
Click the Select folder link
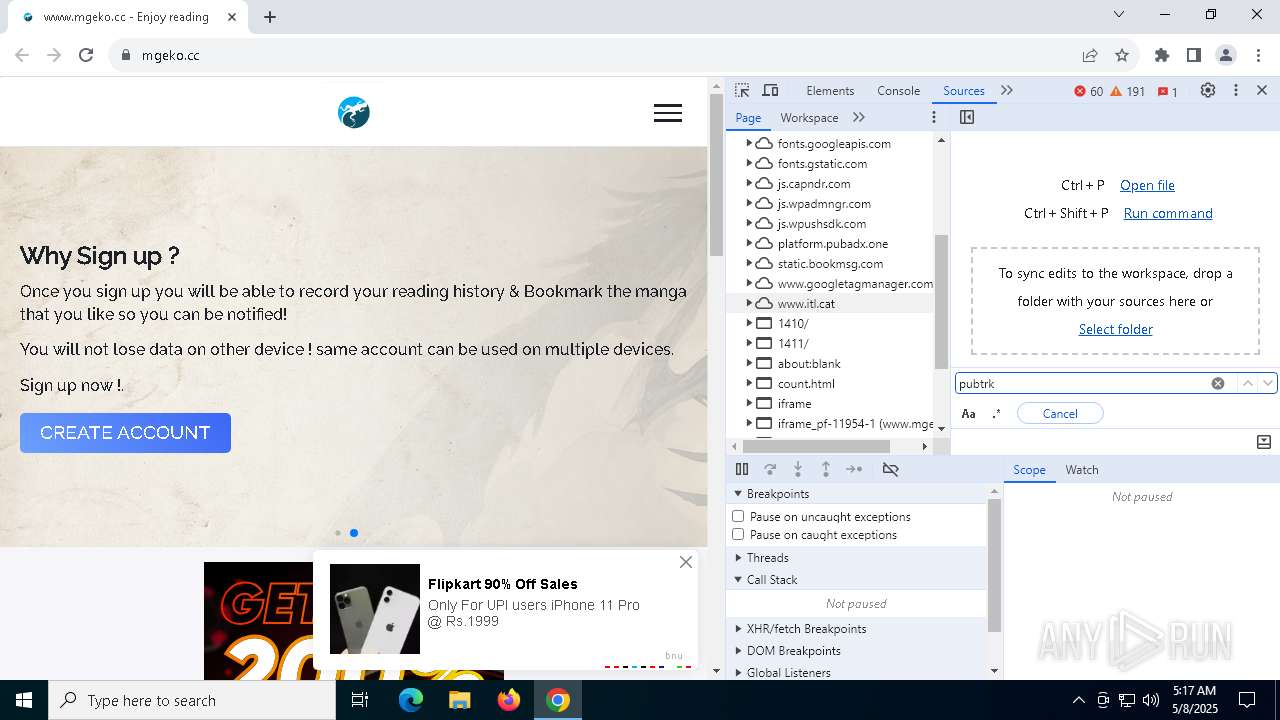click(x=1116, y=329)
